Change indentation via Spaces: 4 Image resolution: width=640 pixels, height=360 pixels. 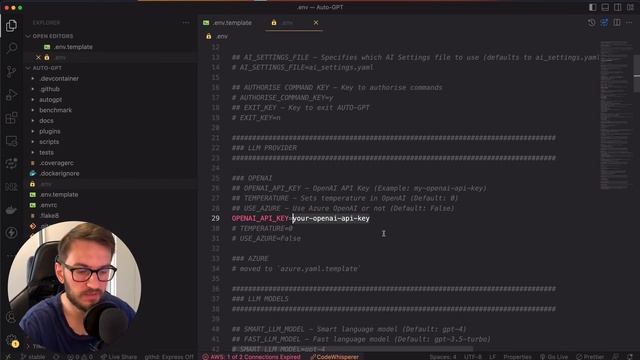pyautogui.click(x=442, y=357)
